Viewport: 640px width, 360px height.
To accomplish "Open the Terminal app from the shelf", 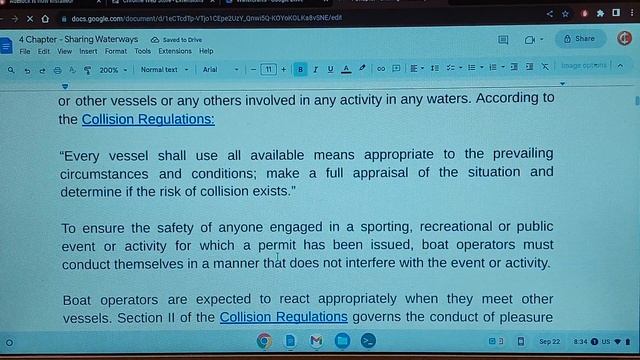I will point(368,340).
